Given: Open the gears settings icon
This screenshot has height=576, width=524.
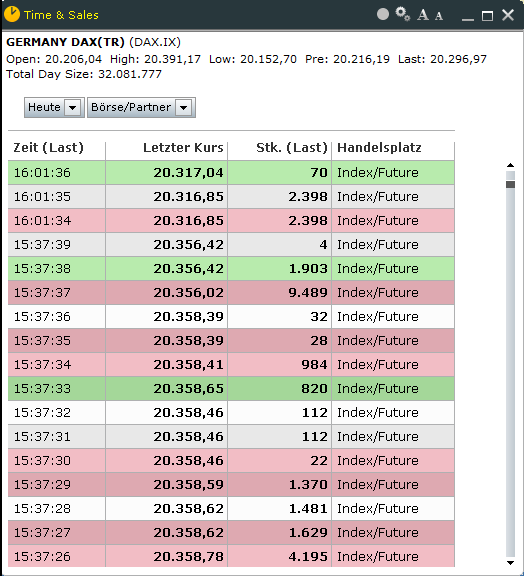Looking at the screenshot, I should click(x=402, y=14).
